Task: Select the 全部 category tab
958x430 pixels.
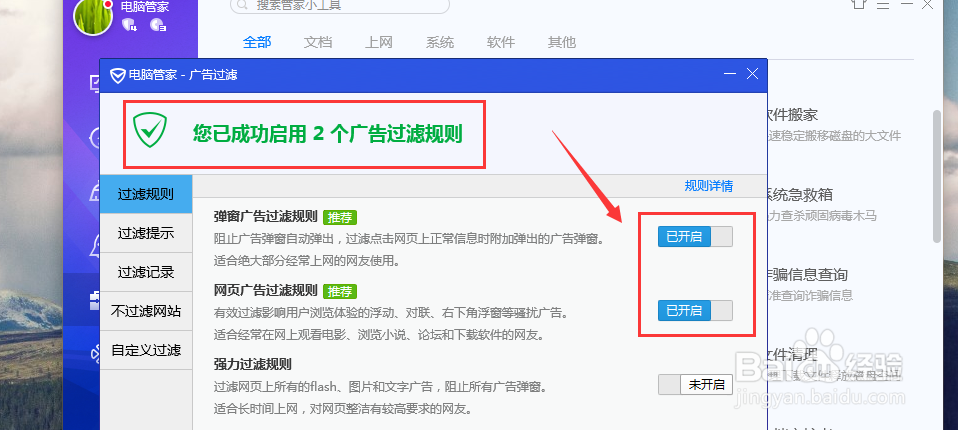Action: (257, 42)
